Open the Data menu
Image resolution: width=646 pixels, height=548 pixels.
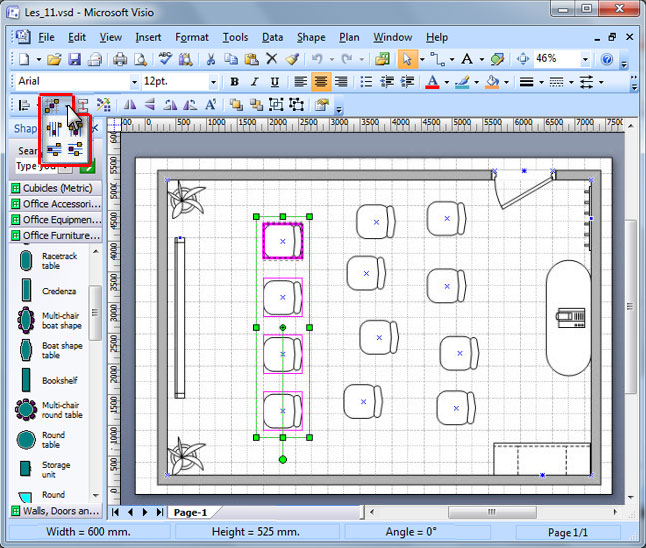(x=272, y=37)
